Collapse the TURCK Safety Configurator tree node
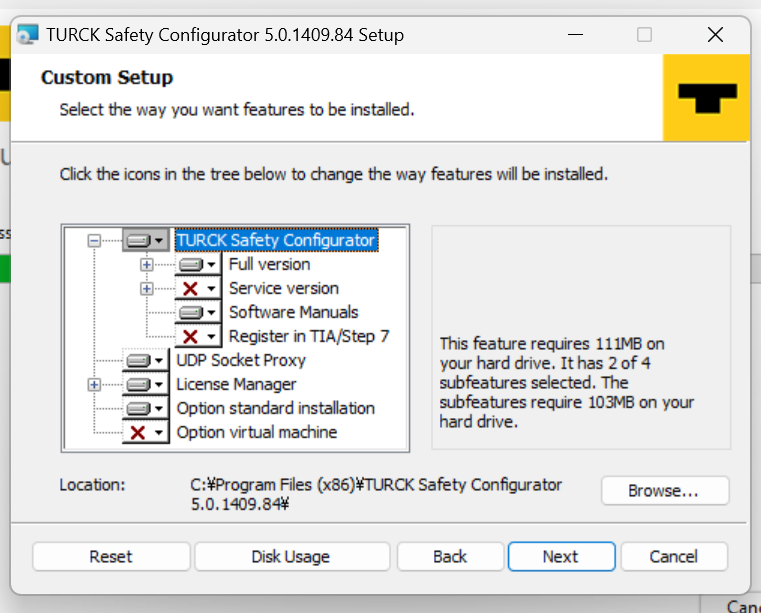Screen dimensions: 761x613 (94, 240)
